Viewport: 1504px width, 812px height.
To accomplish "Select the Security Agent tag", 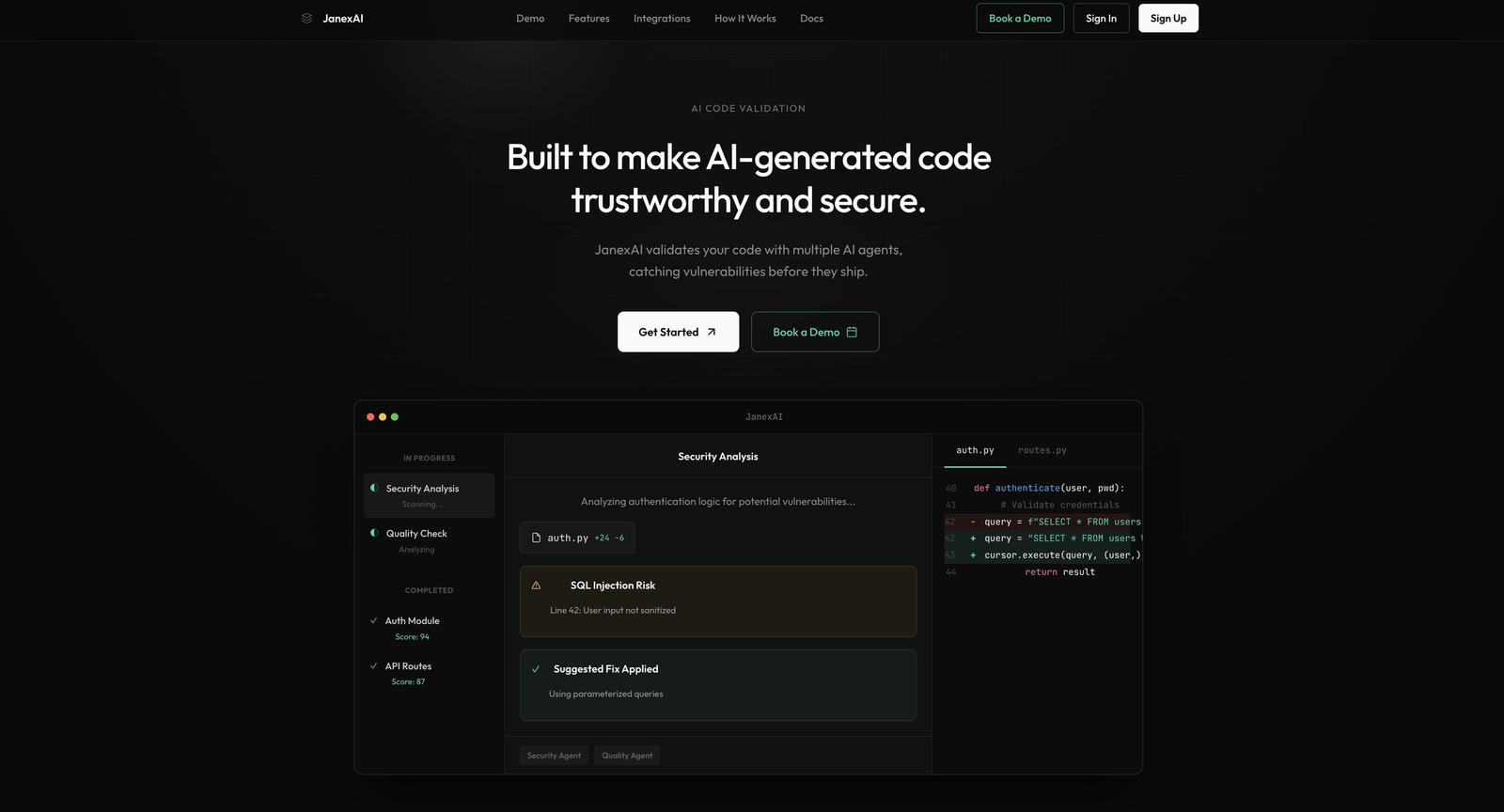I will (554, 756).
